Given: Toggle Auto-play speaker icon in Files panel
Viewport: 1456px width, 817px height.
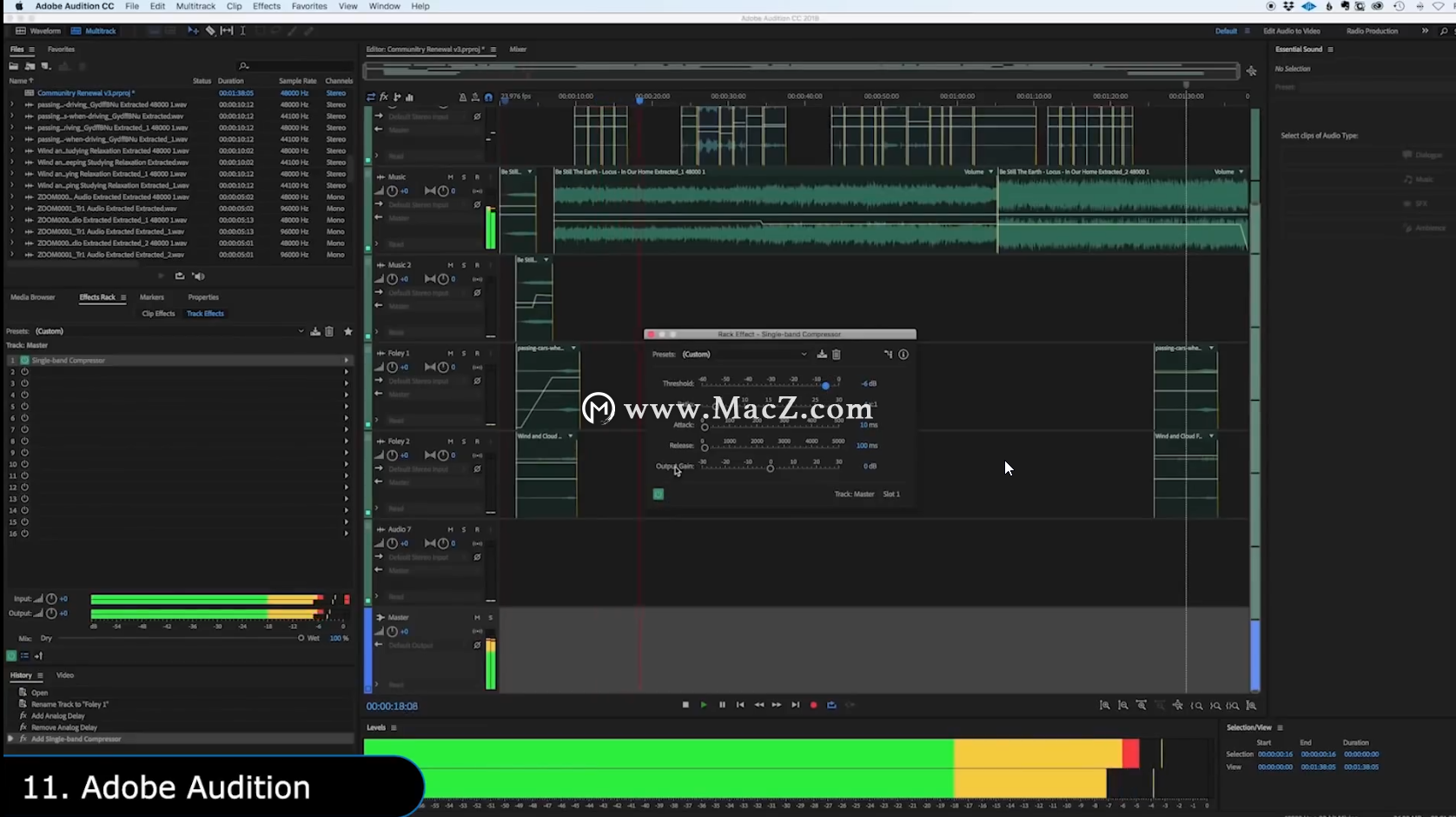Looking at the screenshot, I should click(198, 276).
